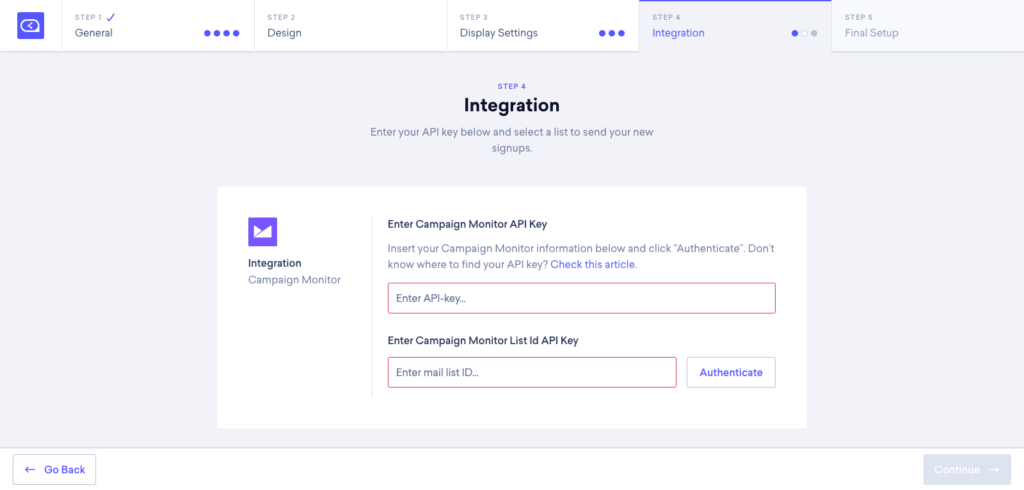Image resolution: width=1024 pixels, height=490 pixels.
Task: Click the 'Campaign Monitor' text under Integration
Action: tap(294, 280)
